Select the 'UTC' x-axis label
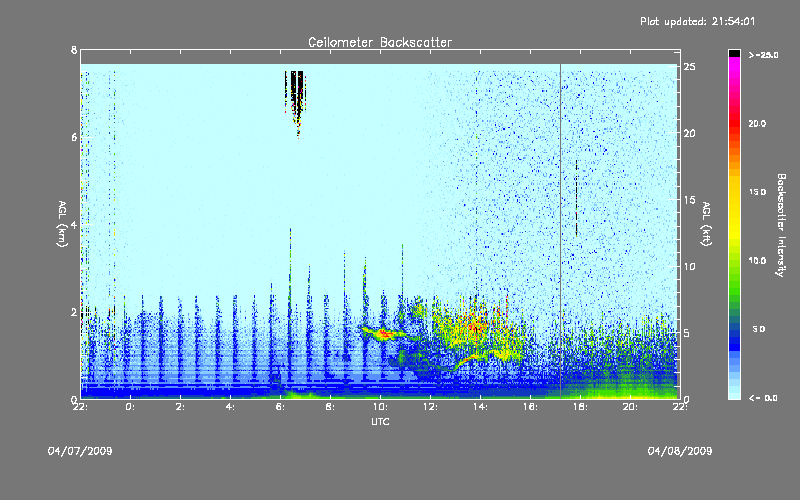 click(380, 421)
